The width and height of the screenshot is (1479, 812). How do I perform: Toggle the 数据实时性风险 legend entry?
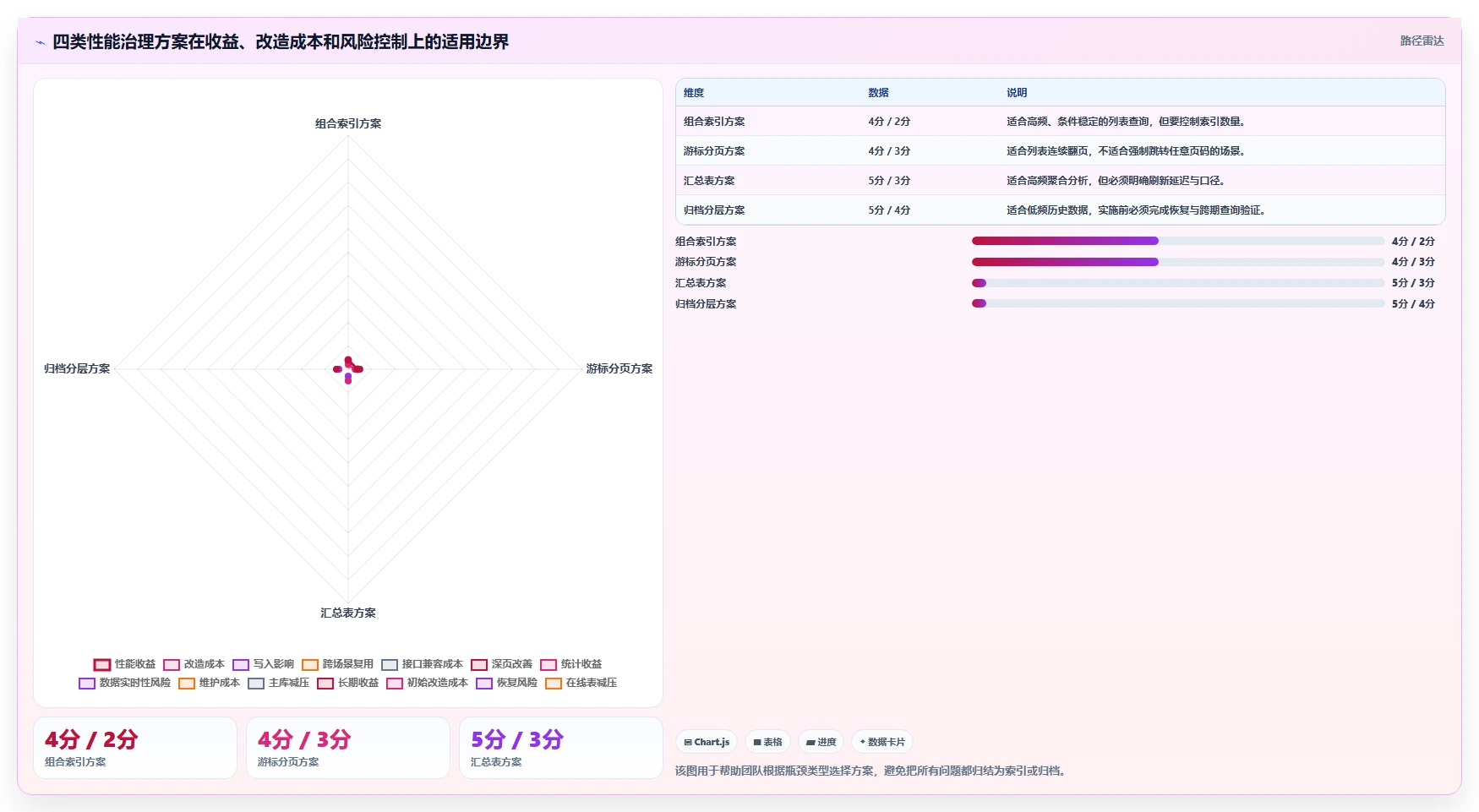pyautogui.click(x=125, y=683)
